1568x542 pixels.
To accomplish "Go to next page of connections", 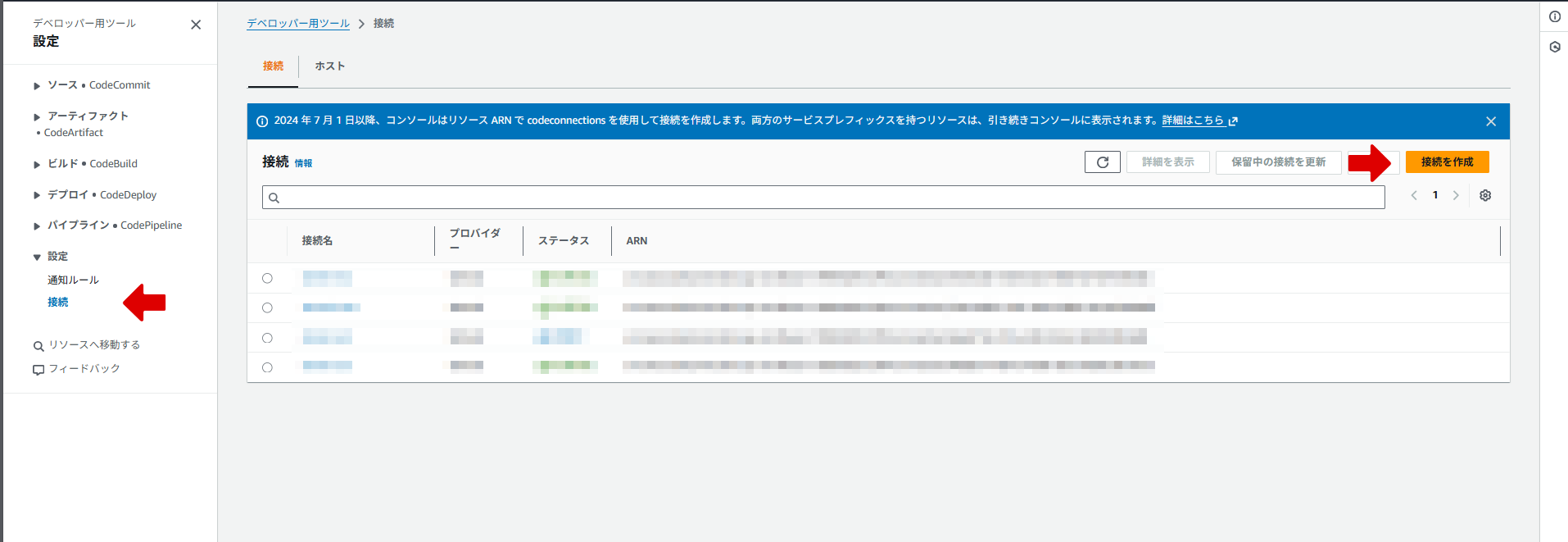I will point(1456,195).
